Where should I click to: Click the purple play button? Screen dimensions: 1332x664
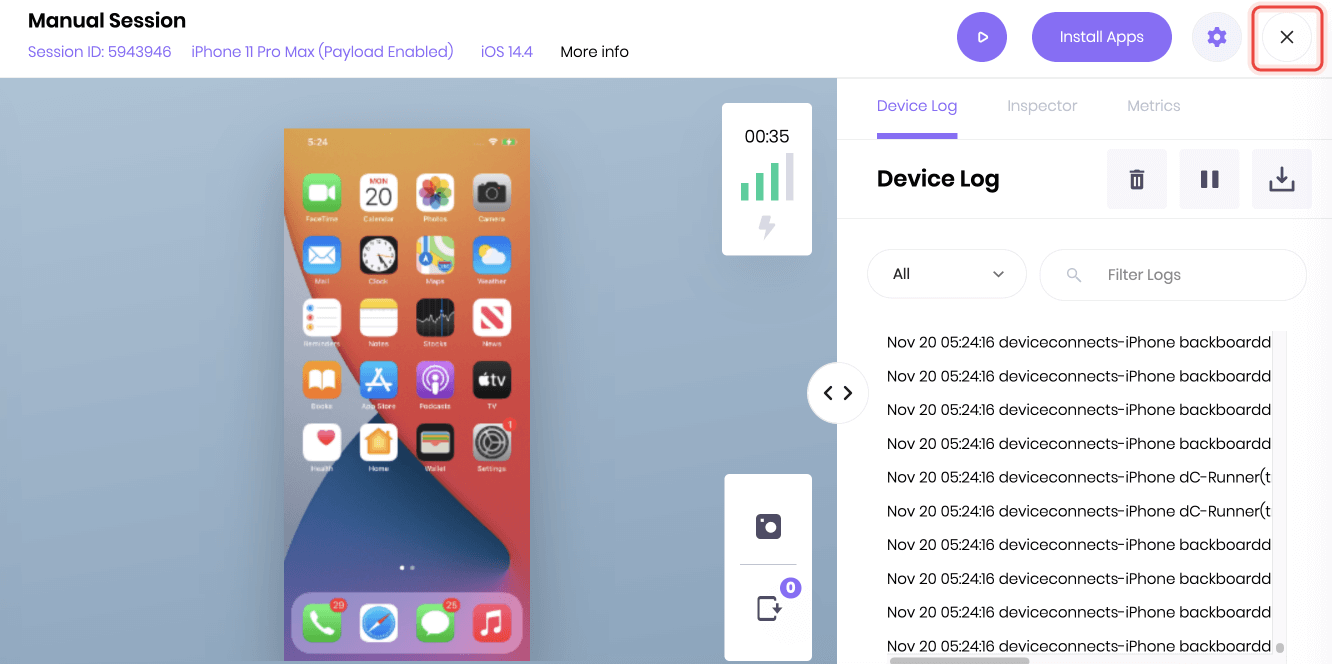click(982, 37)
